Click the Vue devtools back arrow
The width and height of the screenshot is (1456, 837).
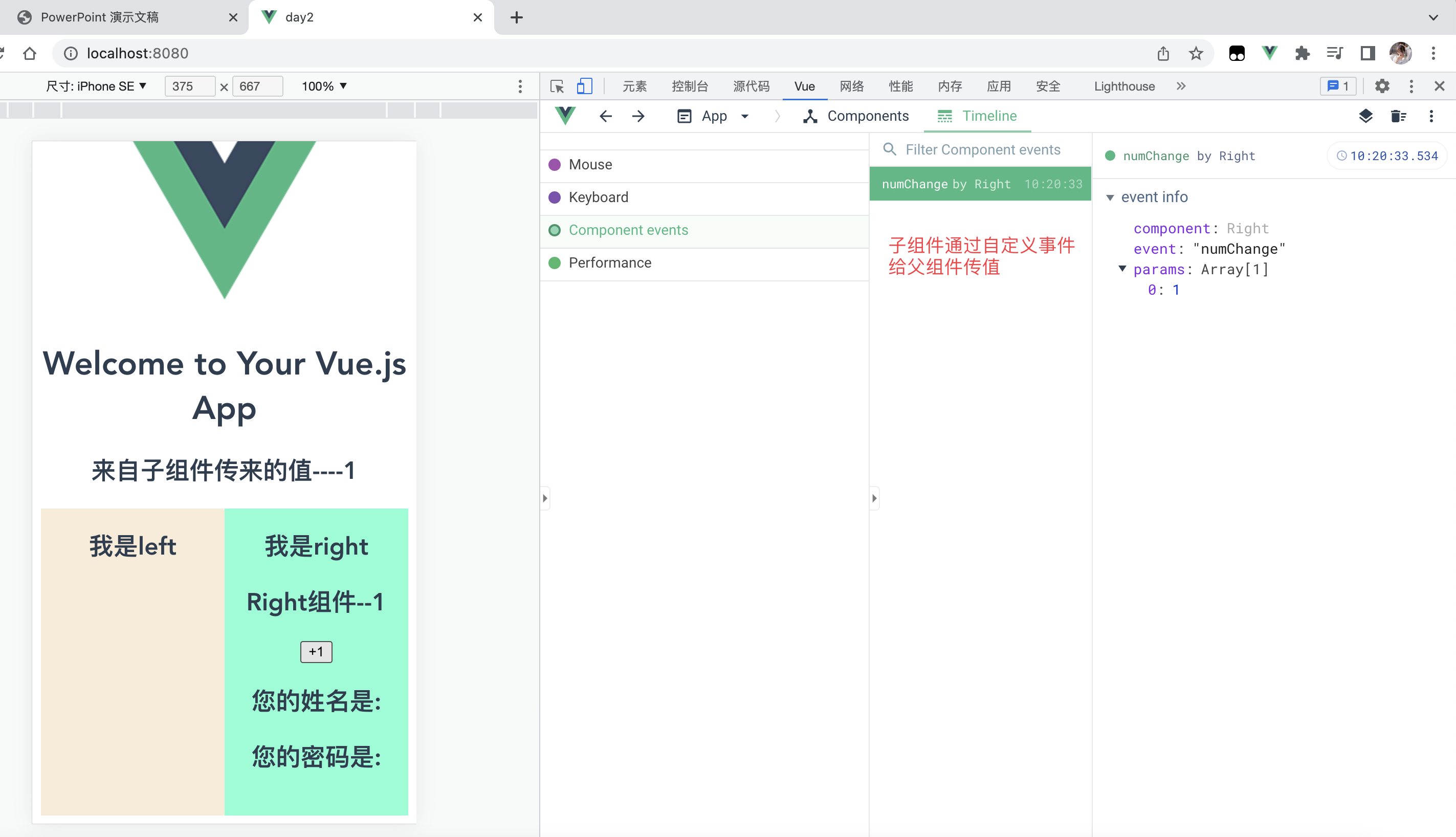[605, 116]
